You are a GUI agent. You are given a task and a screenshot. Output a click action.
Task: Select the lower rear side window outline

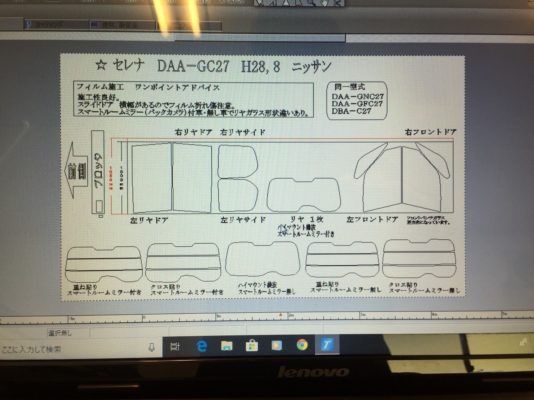(x=237, y=195)
